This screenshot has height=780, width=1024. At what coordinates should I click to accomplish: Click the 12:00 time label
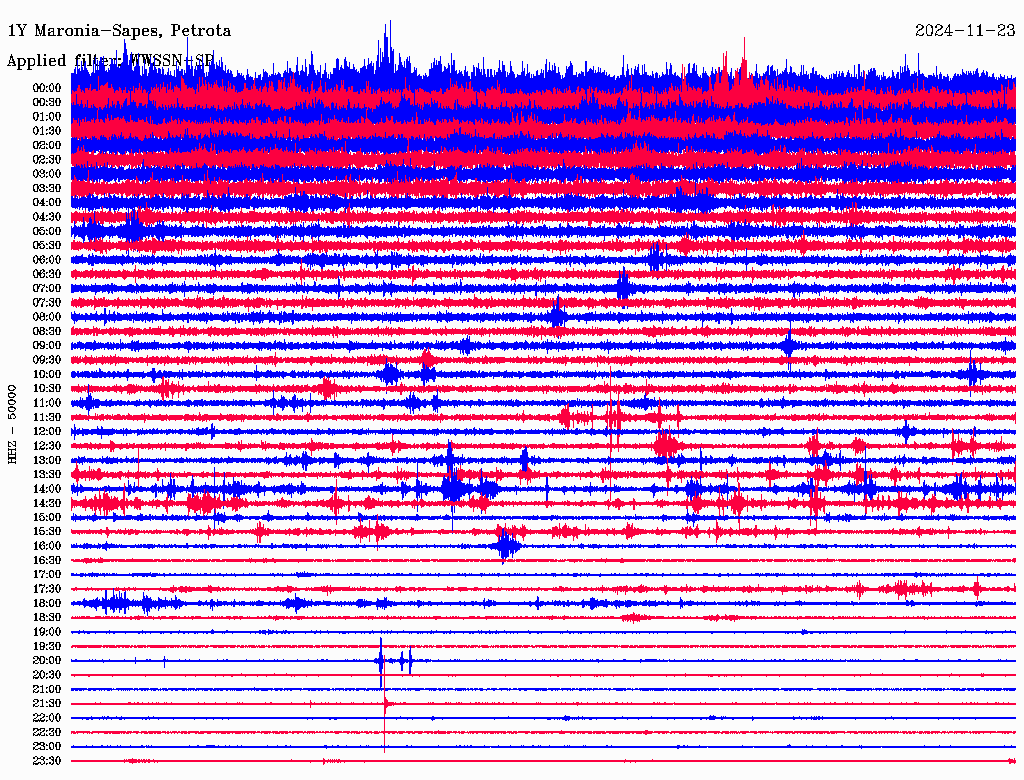tap(47, 432)
